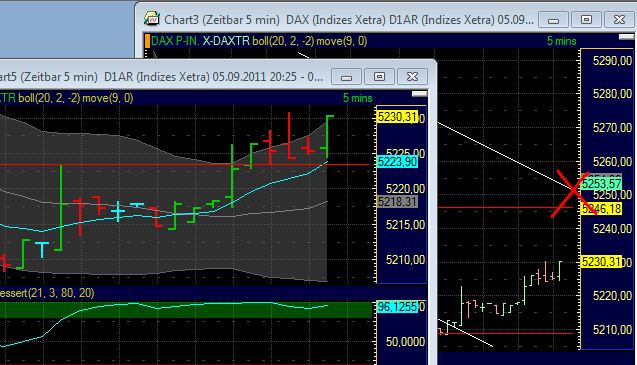Click the yellow 5246,18 price label
This screenshot has width=637, height=365.
602,209
